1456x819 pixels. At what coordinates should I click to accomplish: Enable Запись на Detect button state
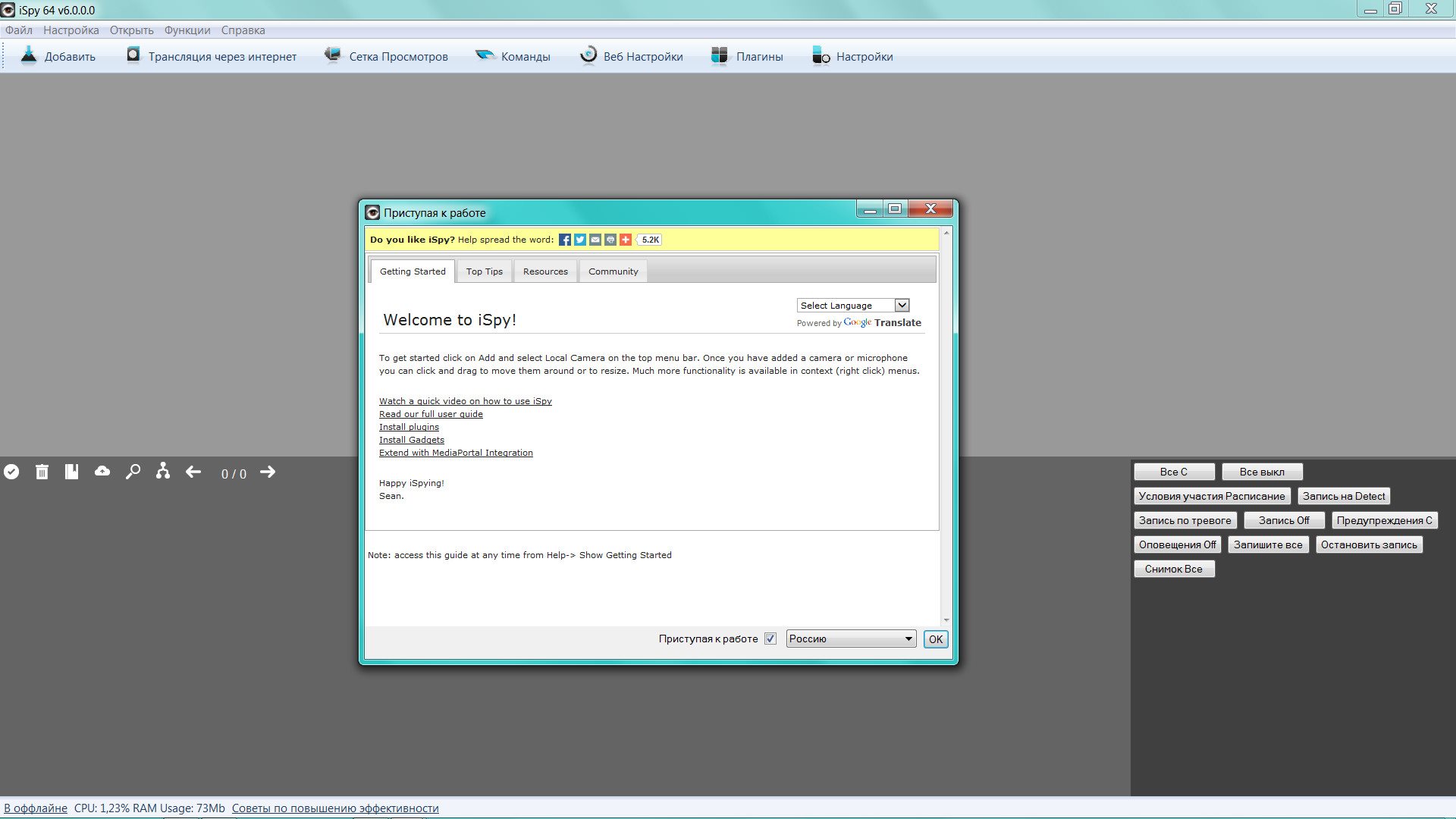tap(1344, 495)
